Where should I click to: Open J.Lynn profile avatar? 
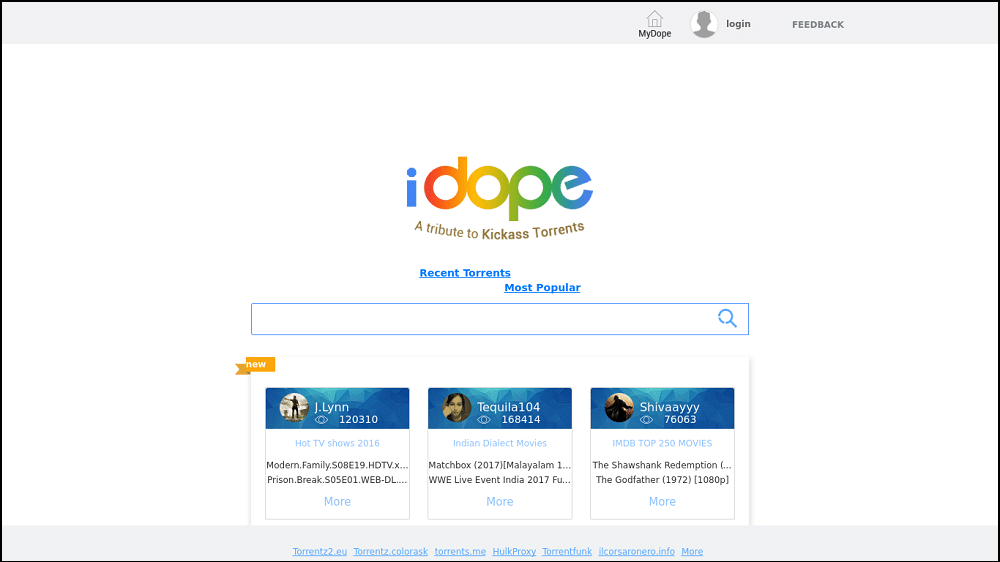point(294,408)
